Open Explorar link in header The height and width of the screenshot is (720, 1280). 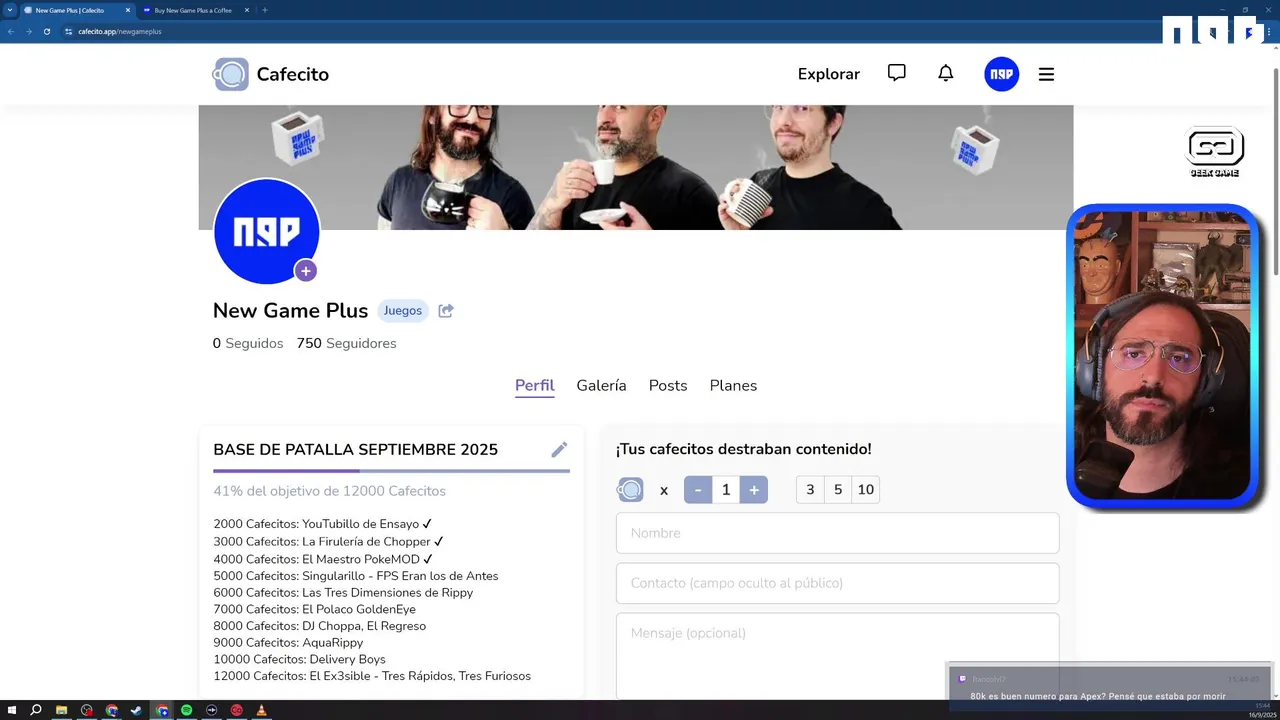(829, 74)
